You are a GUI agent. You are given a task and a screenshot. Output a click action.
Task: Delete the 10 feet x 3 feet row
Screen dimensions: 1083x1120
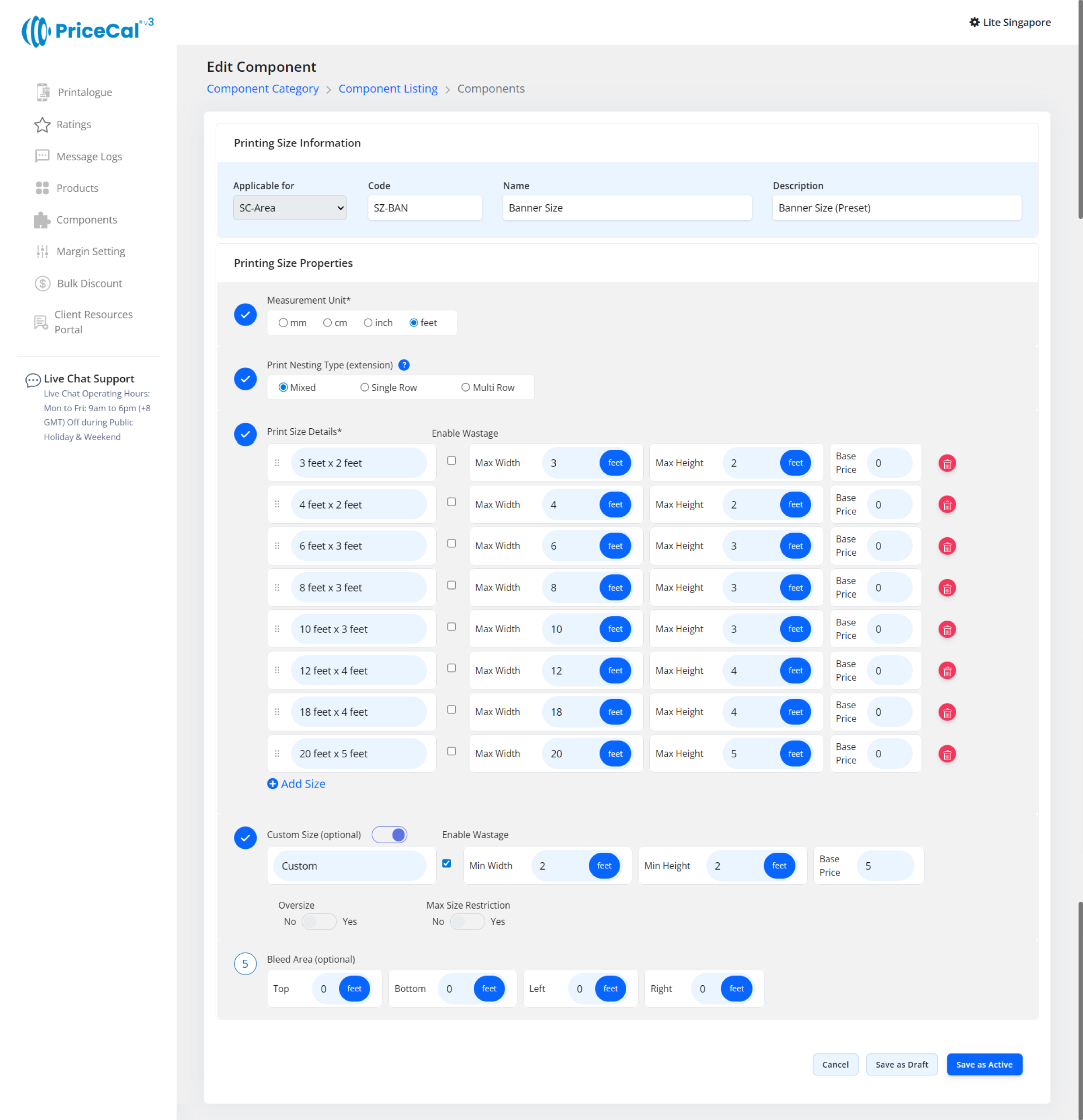946,629
